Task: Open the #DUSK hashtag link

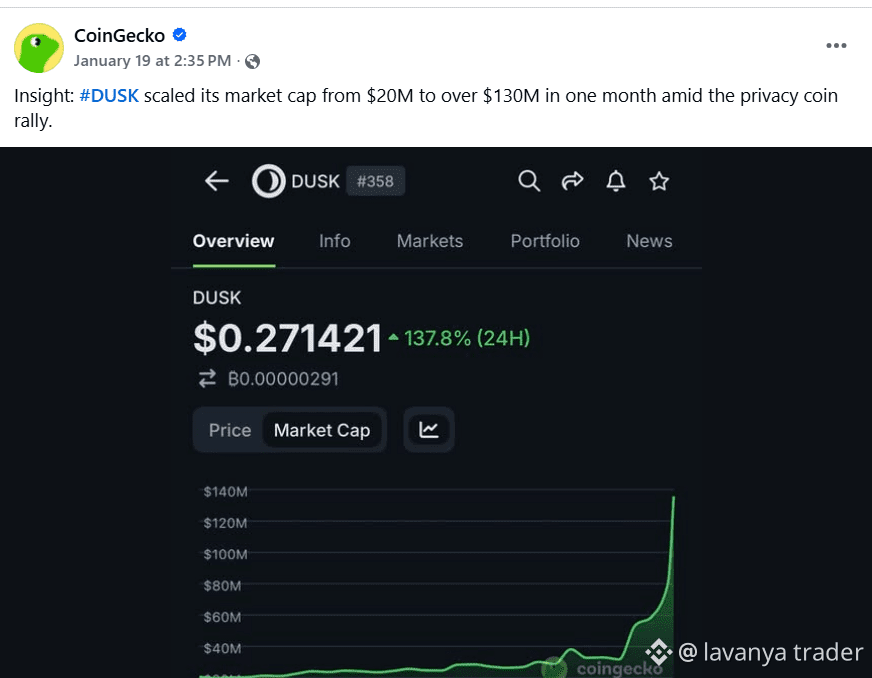Action: [x=109, y=96]
